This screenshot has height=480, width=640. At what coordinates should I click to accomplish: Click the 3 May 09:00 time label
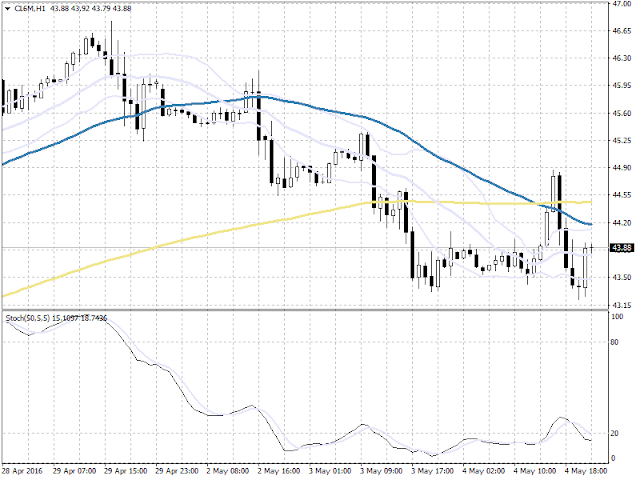click(x=381, y=471)
